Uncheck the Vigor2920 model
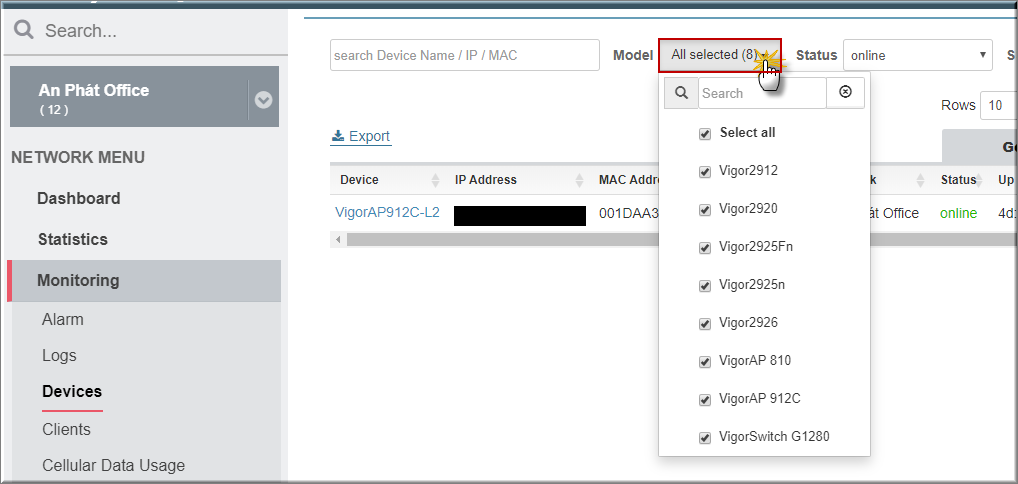Screen dimensions: 1018x484 (x=704, y=210)
